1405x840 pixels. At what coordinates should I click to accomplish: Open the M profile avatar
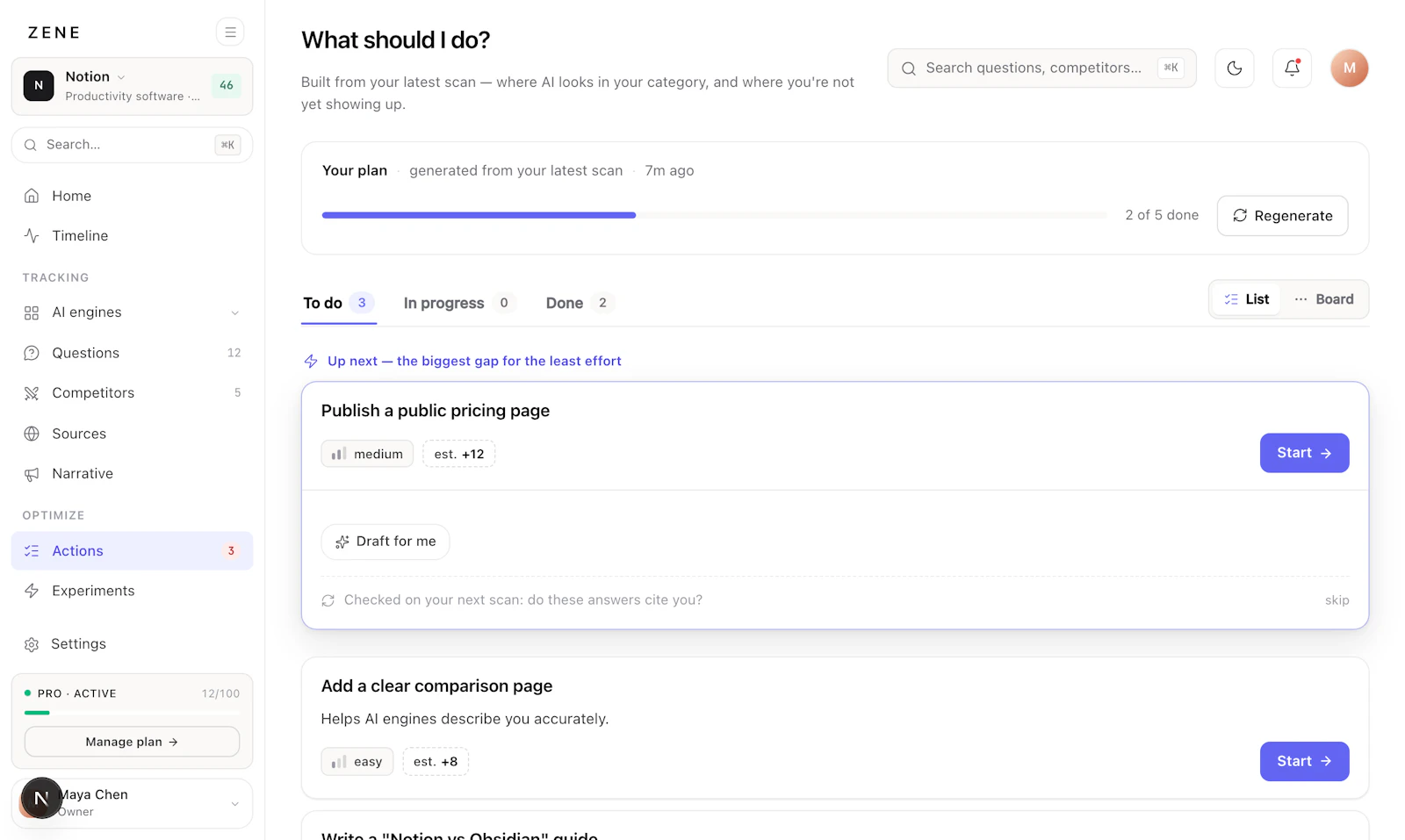1350,68
